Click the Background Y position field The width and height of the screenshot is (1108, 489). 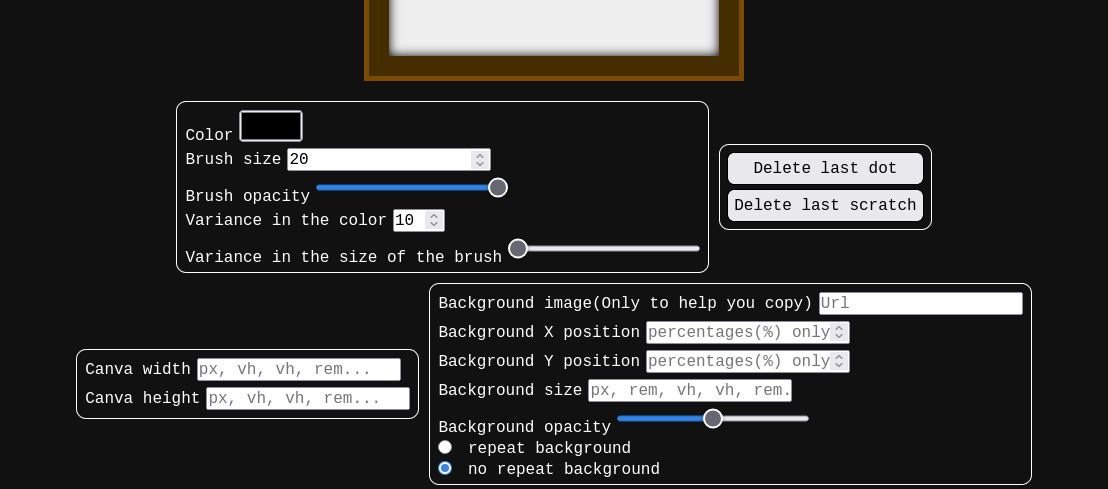point(748,361)
